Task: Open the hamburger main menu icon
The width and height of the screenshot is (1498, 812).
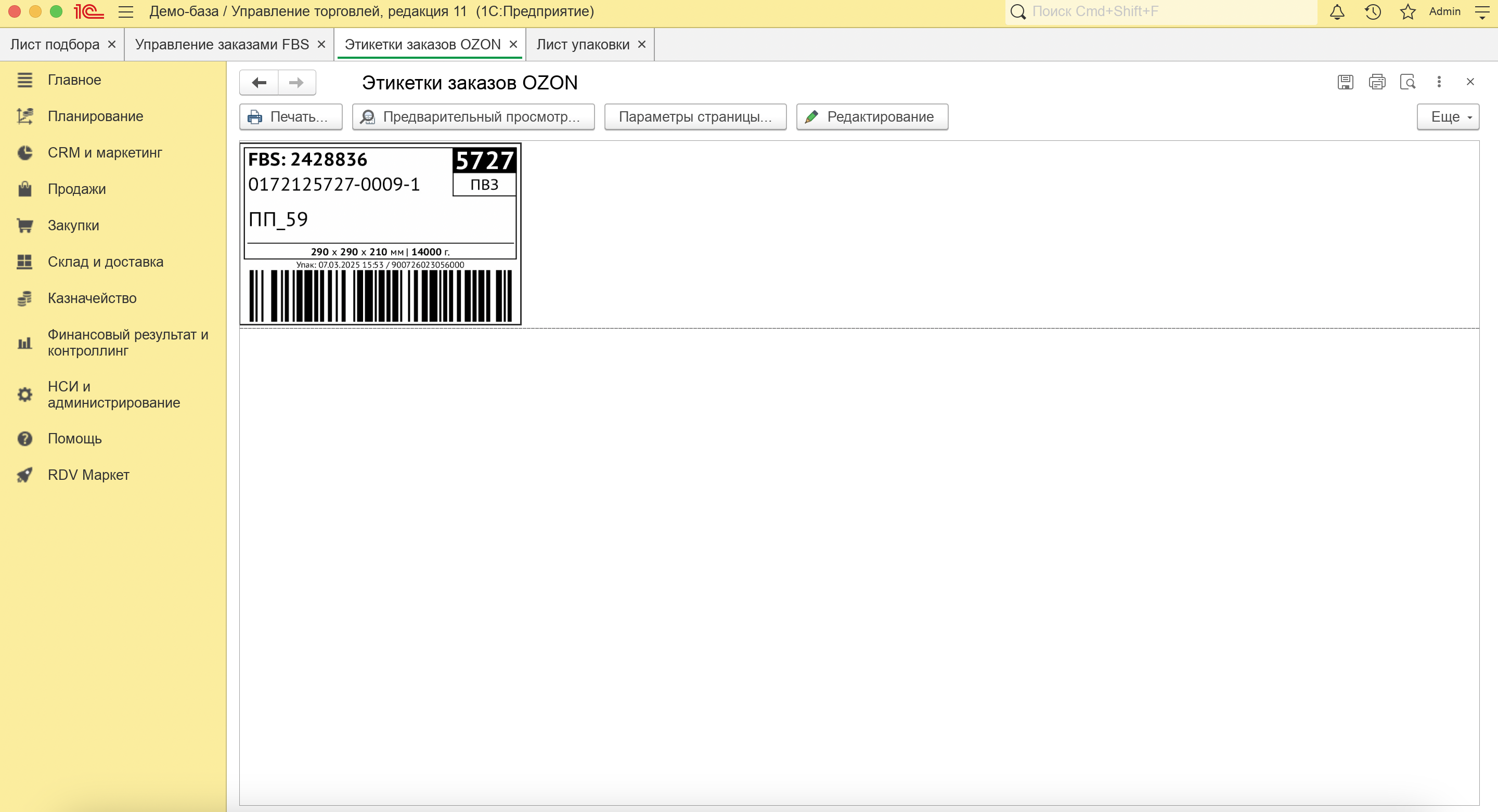Action: (x=125, y=11)
